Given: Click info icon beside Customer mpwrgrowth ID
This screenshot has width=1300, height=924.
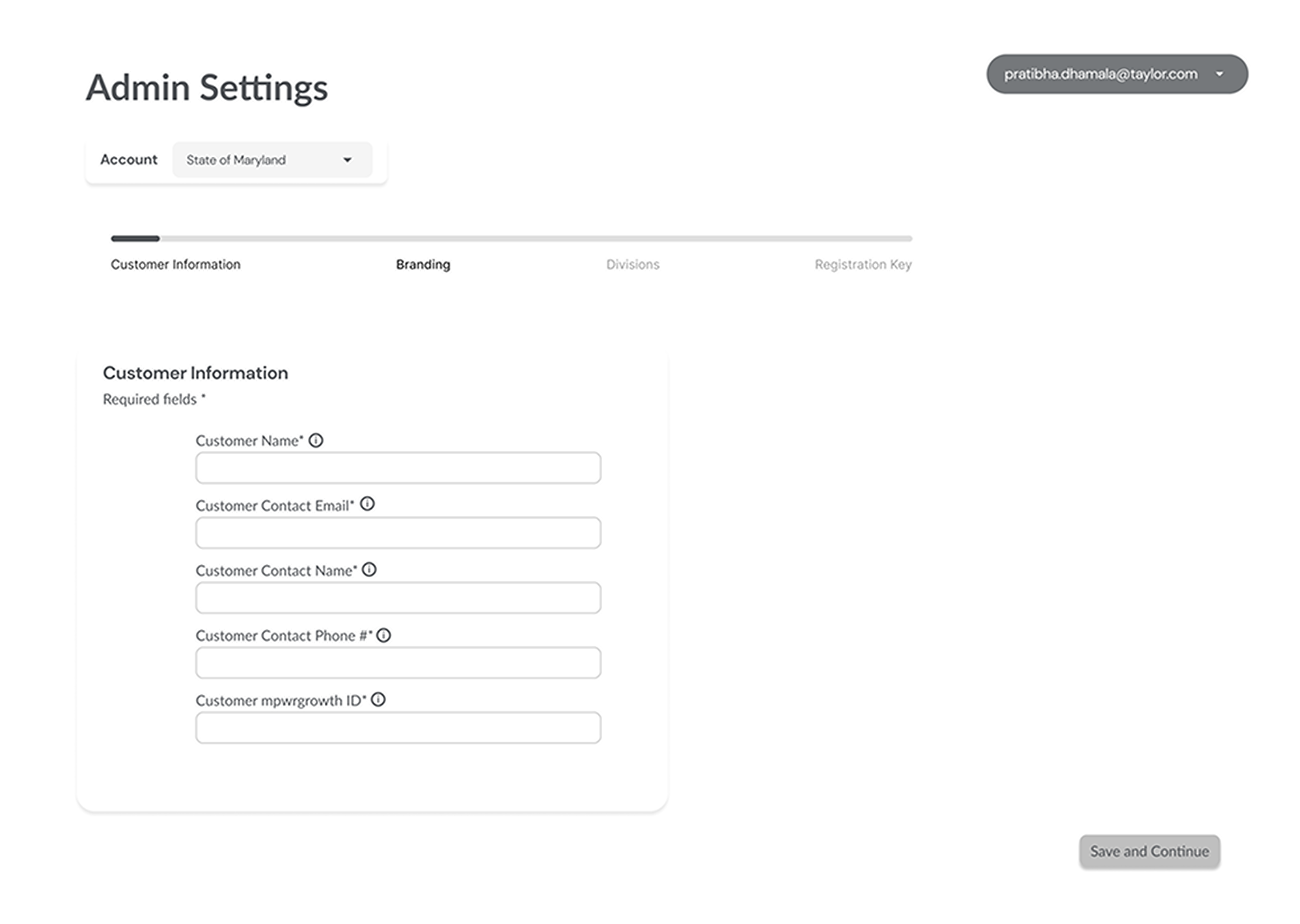Looking at the screenshot, I should (378, 700).
